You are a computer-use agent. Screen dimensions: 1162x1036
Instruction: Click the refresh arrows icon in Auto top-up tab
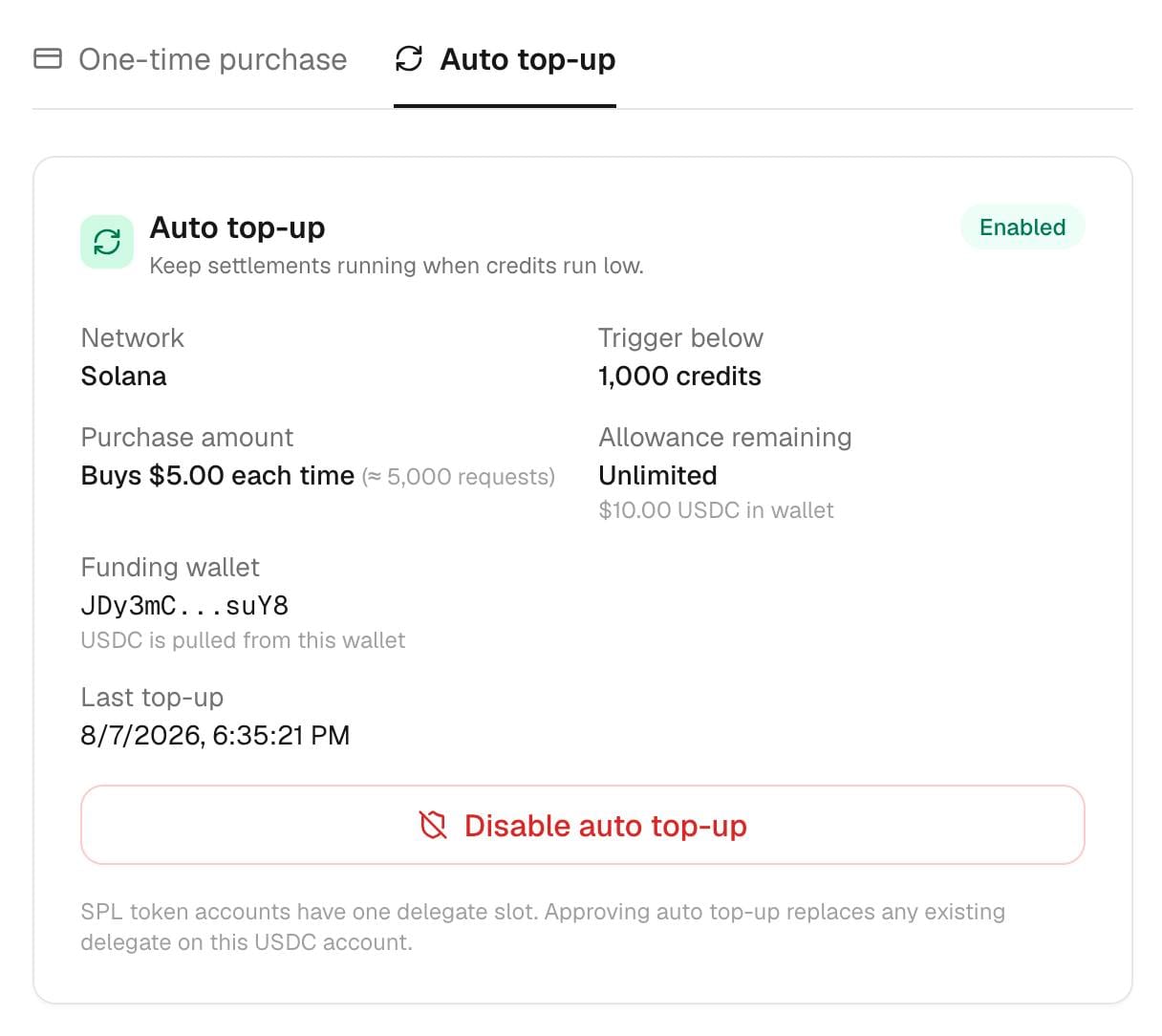409,59
